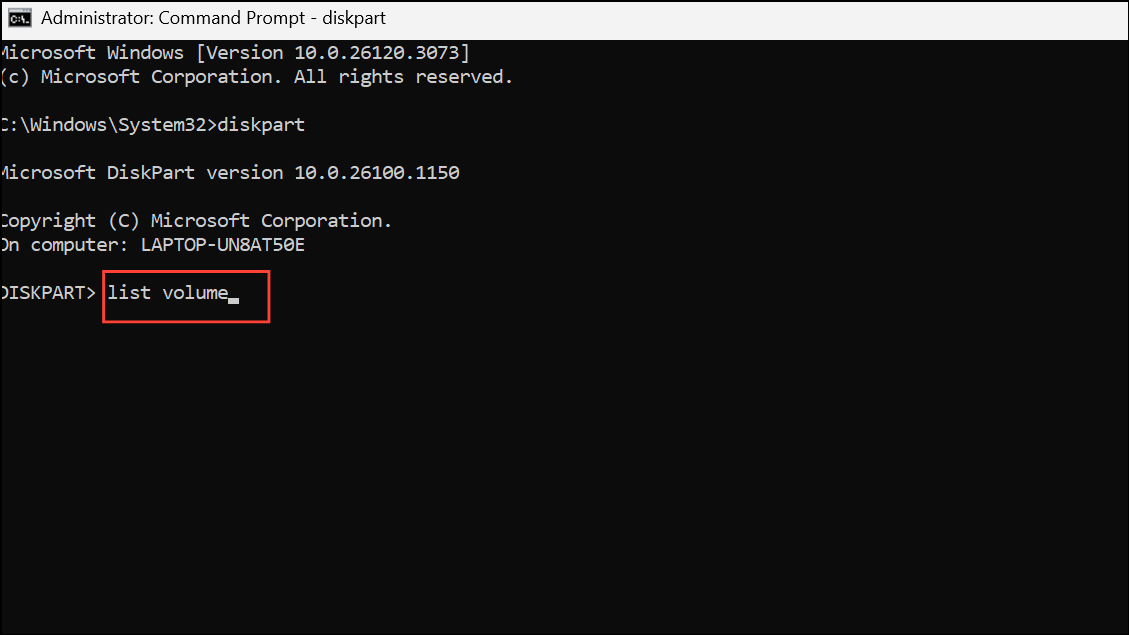This screenshot has height=635, width=1129.
Task: Click the empty black console area below prompt
Action: click(564, 475)
